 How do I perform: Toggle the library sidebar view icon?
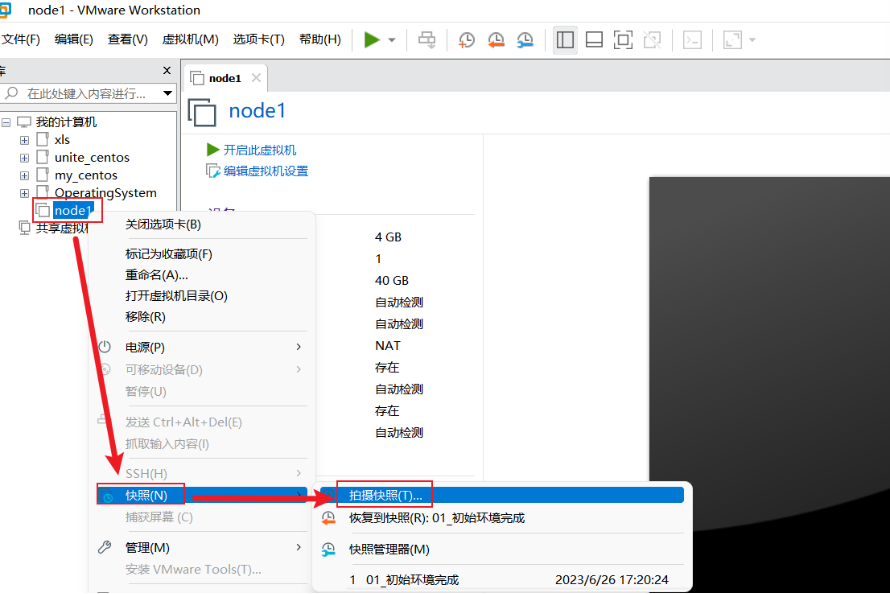point(565,40)
